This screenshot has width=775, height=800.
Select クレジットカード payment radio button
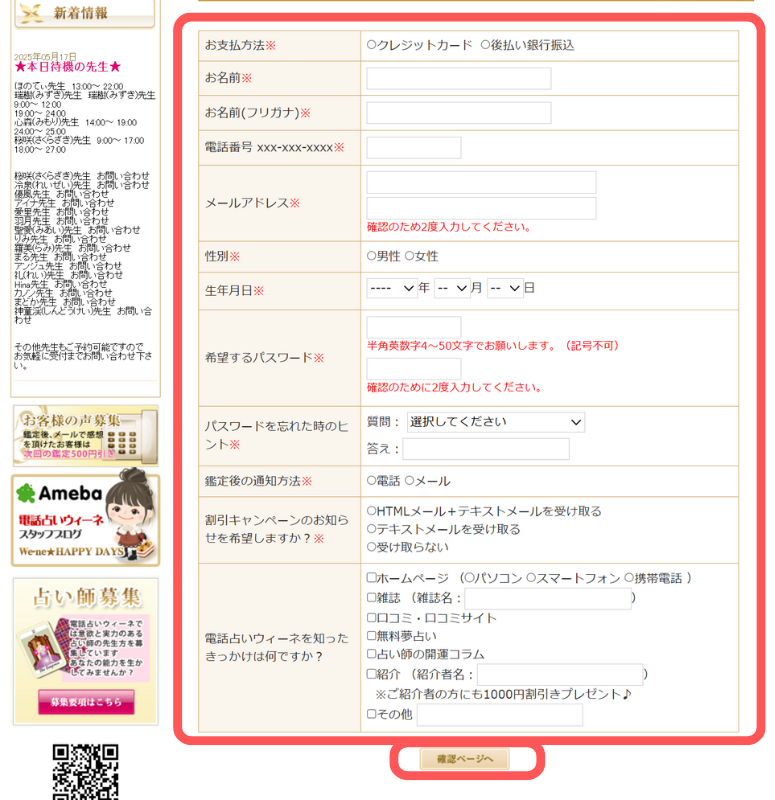click(371, 45)
